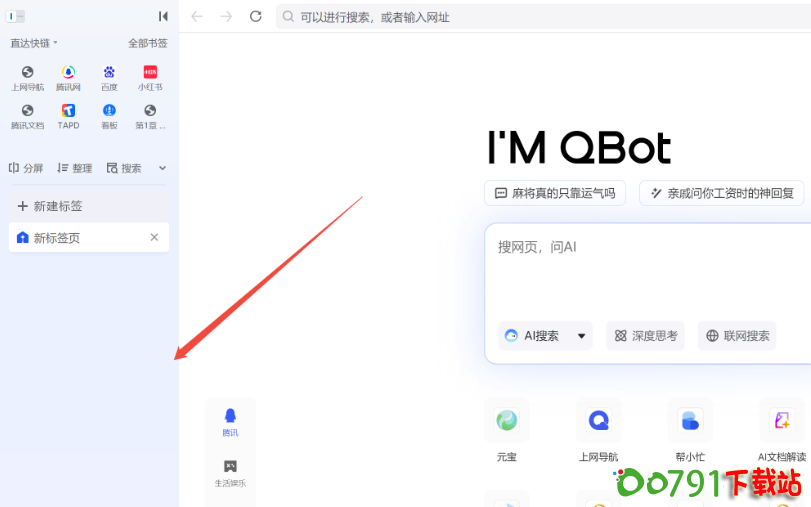Expand the 直达快链 dropdown
Image resolution: width=811 pixels, height=507 pixels.
[x=34, y=43]
